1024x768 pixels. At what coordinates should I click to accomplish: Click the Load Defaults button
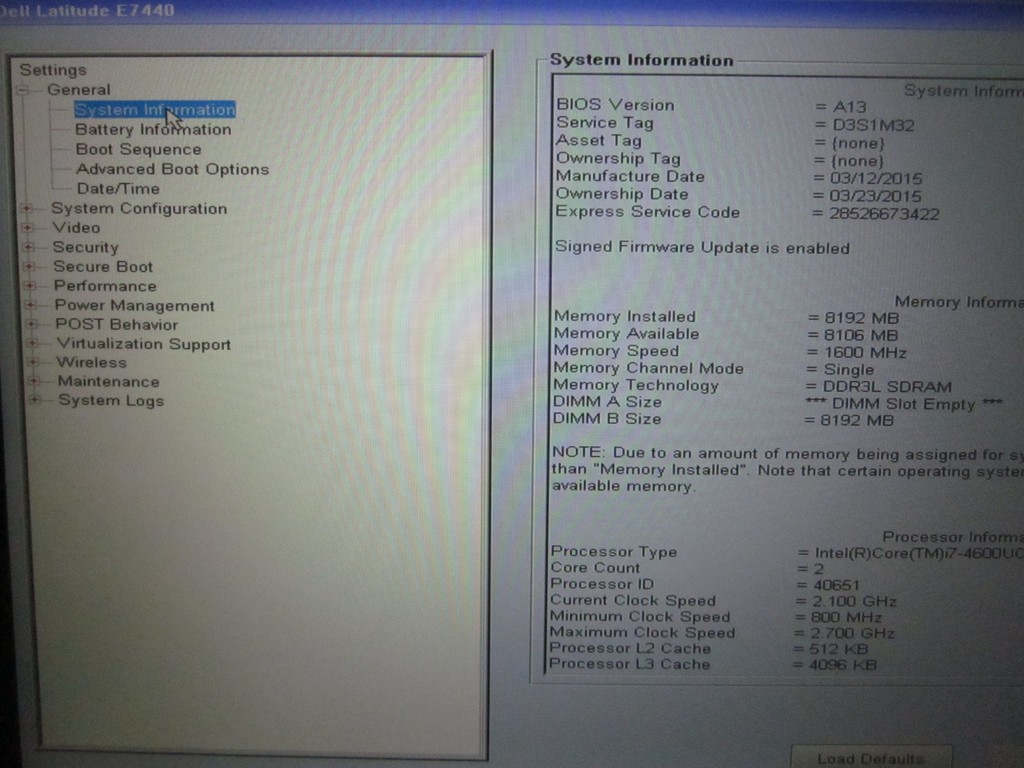[871, 758]
